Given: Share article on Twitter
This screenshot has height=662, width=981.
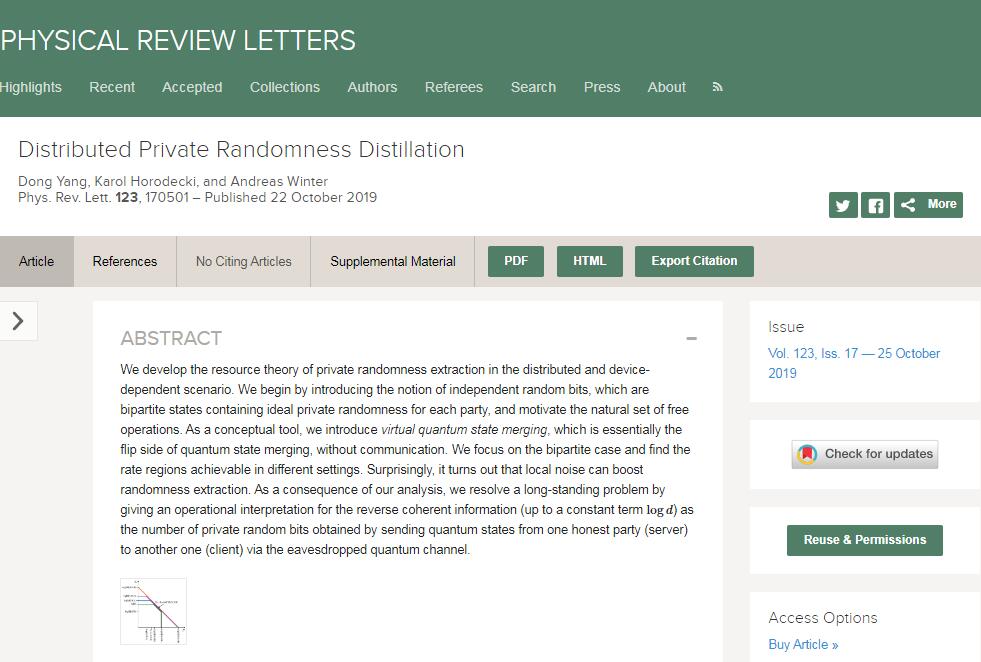Looking at the screenshot, I should click(843, 205).
